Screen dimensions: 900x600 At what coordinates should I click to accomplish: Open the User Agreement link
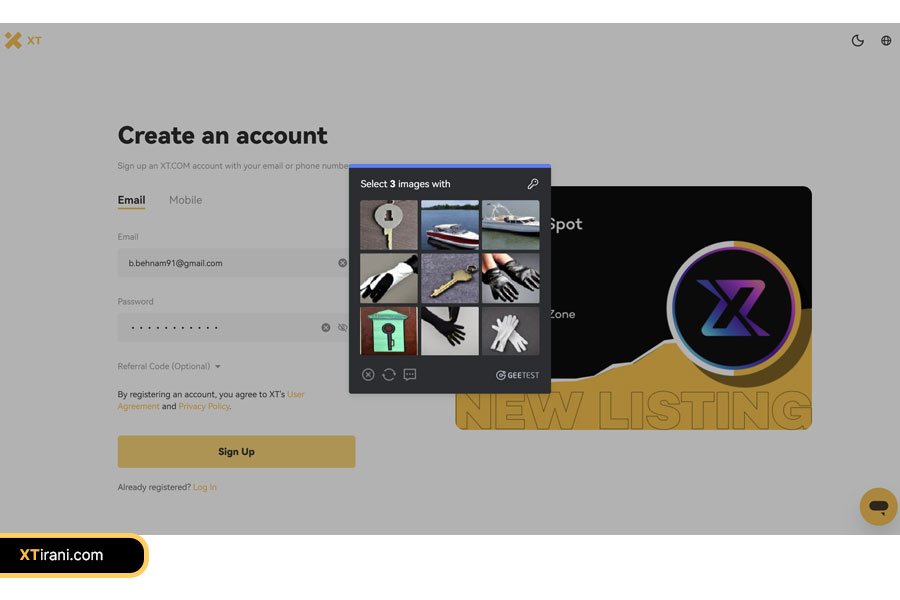(x=295, y=394)
